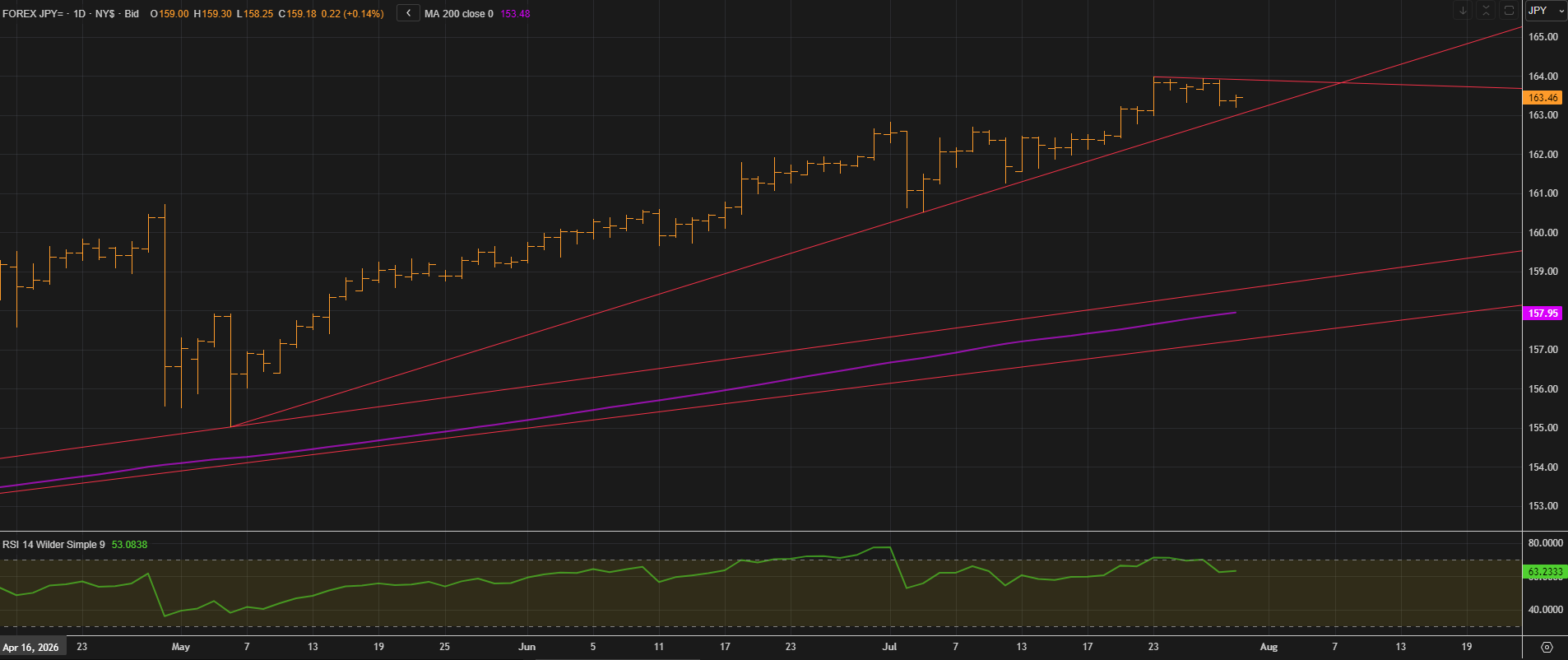Select the RSI 14 Wilder Simple 9 label
Image resolution: width=1568 pixels, height=660 pixels.
tap(53, 545)
